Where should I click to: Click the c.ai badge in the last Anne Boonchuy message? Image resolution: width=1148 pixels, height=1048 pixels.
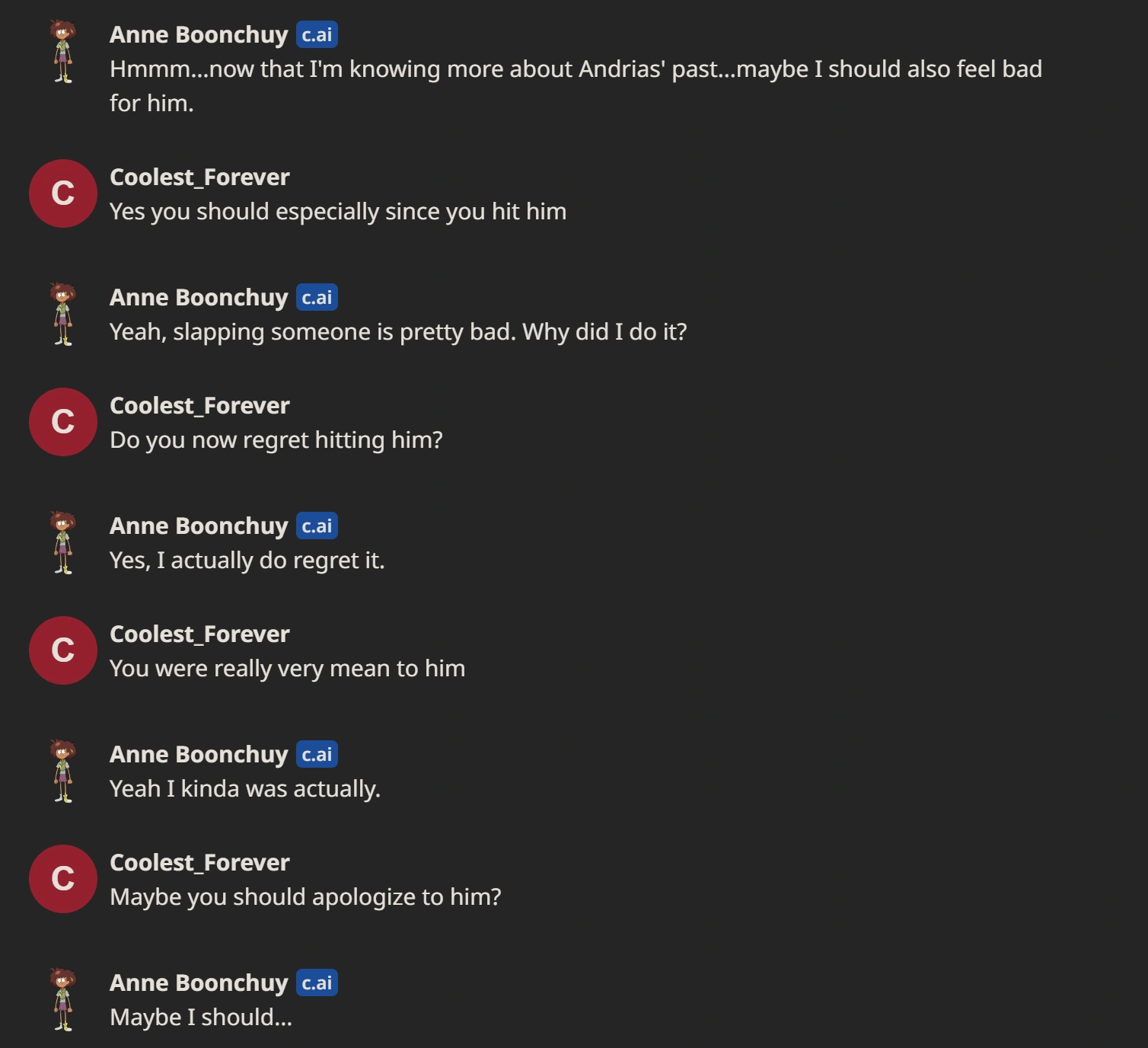[317, 983]
